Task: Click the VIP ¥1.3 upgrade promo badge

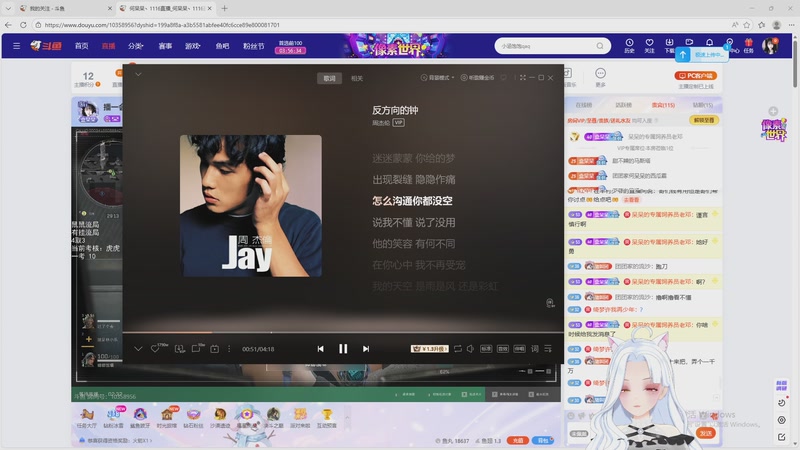Action: point(430,348)
